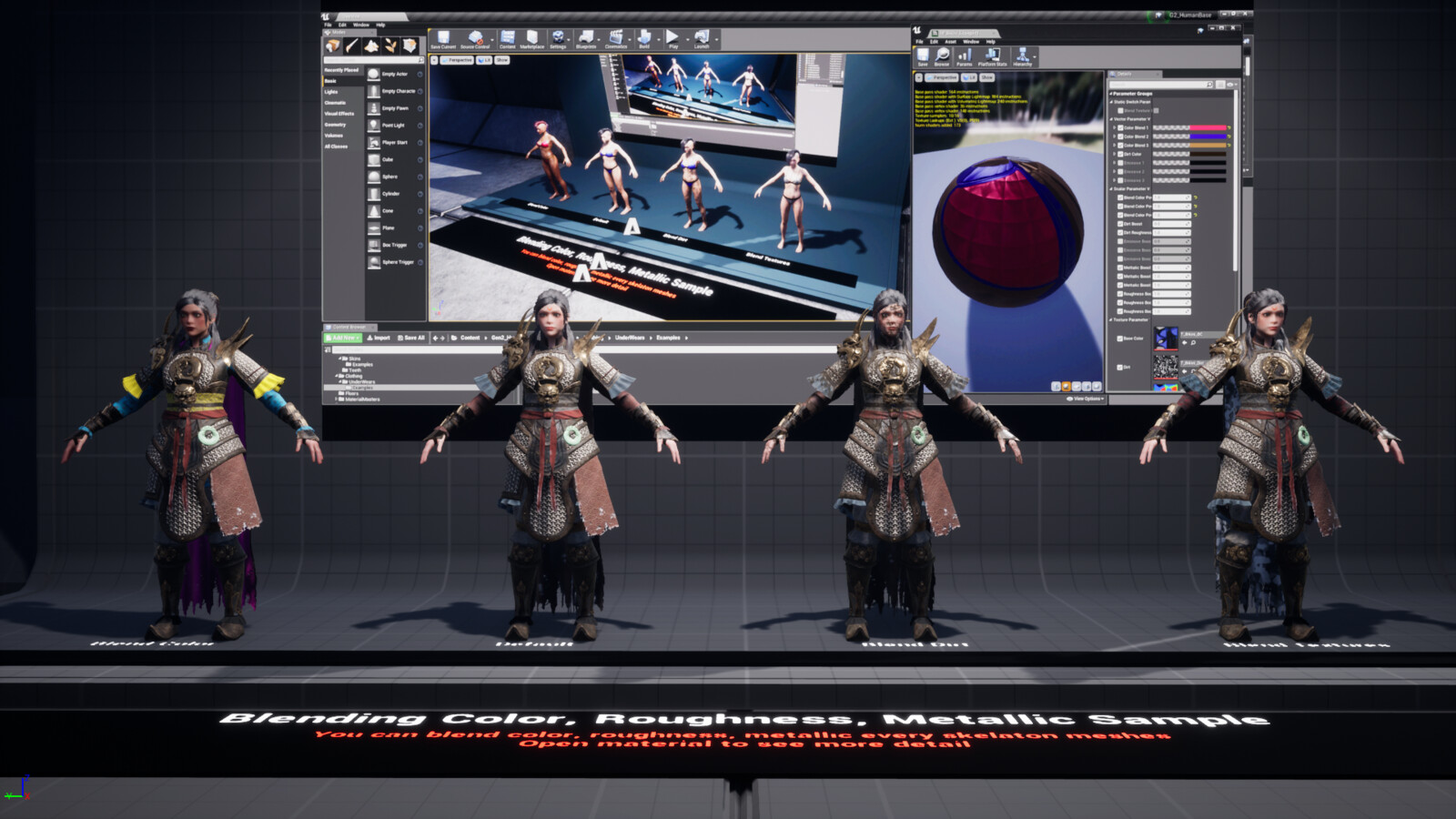Open Source Control from the toolbar
The width and height of the screenshot is (1456, 819).
[x=475, y=39]
